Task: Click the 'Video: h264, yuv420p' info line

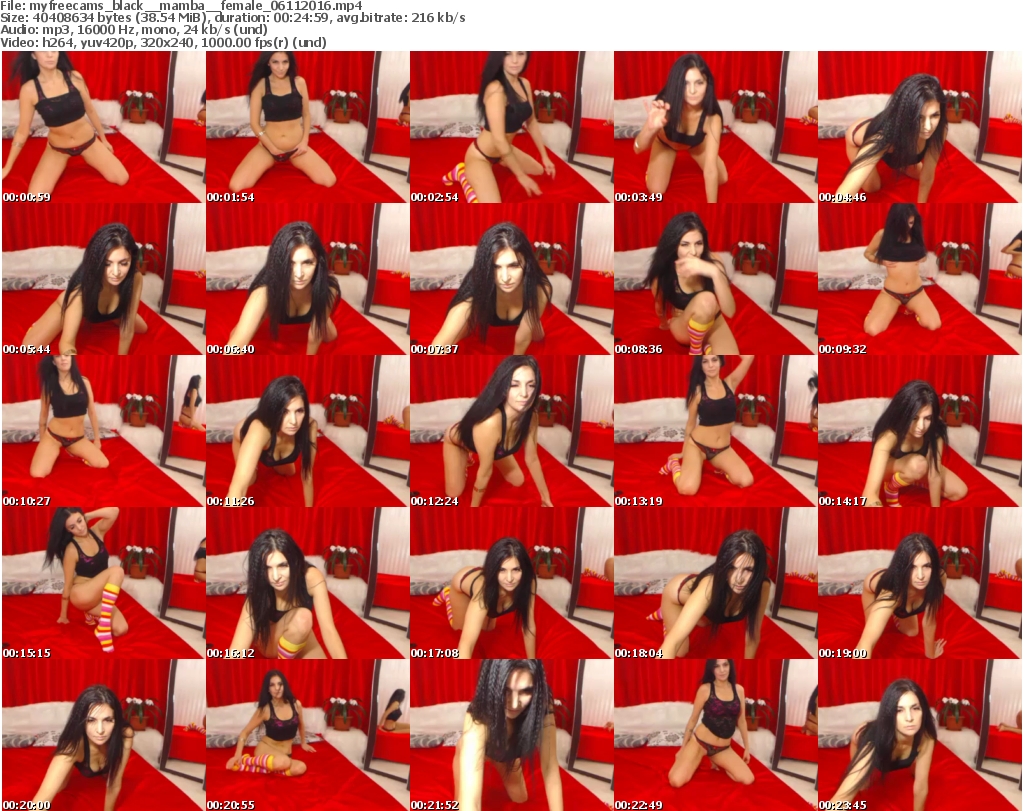Action: pos(163,42)
